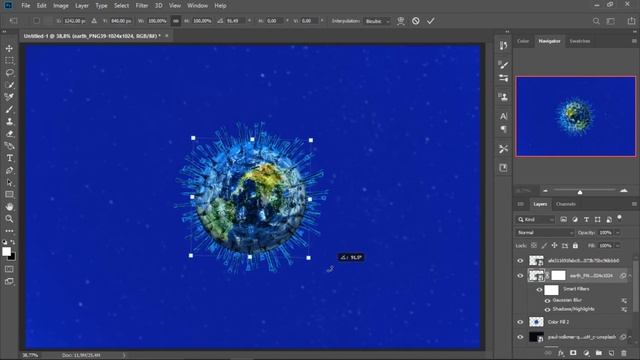
Task: Open the Opacity slider dropdown arrow
Action: point(618,233)
